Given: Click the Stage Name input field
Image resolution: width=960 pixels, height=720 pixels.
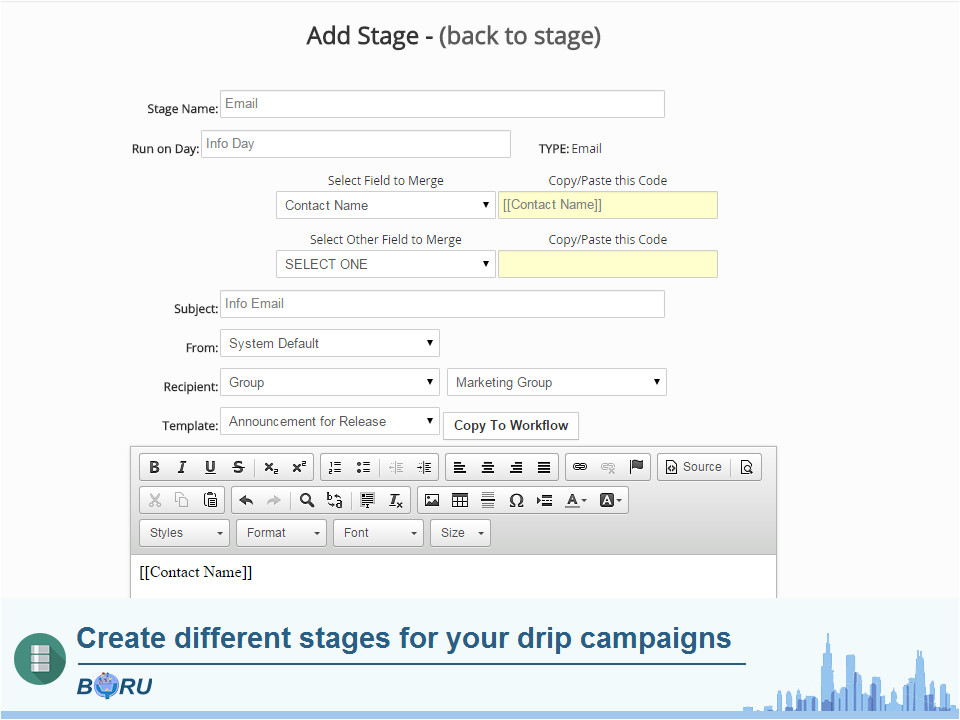Looking at the screenshot, I should [x=442, y=104].
